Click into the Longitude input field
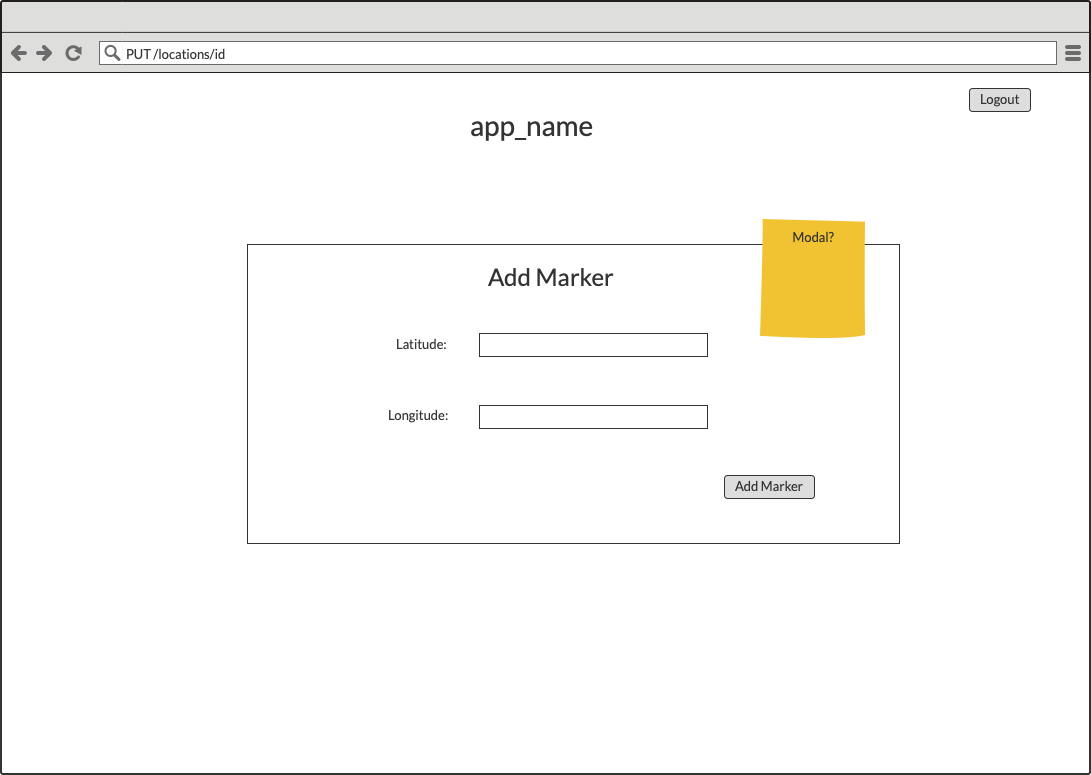This screenshot has height=775, width=1091. 593,417
